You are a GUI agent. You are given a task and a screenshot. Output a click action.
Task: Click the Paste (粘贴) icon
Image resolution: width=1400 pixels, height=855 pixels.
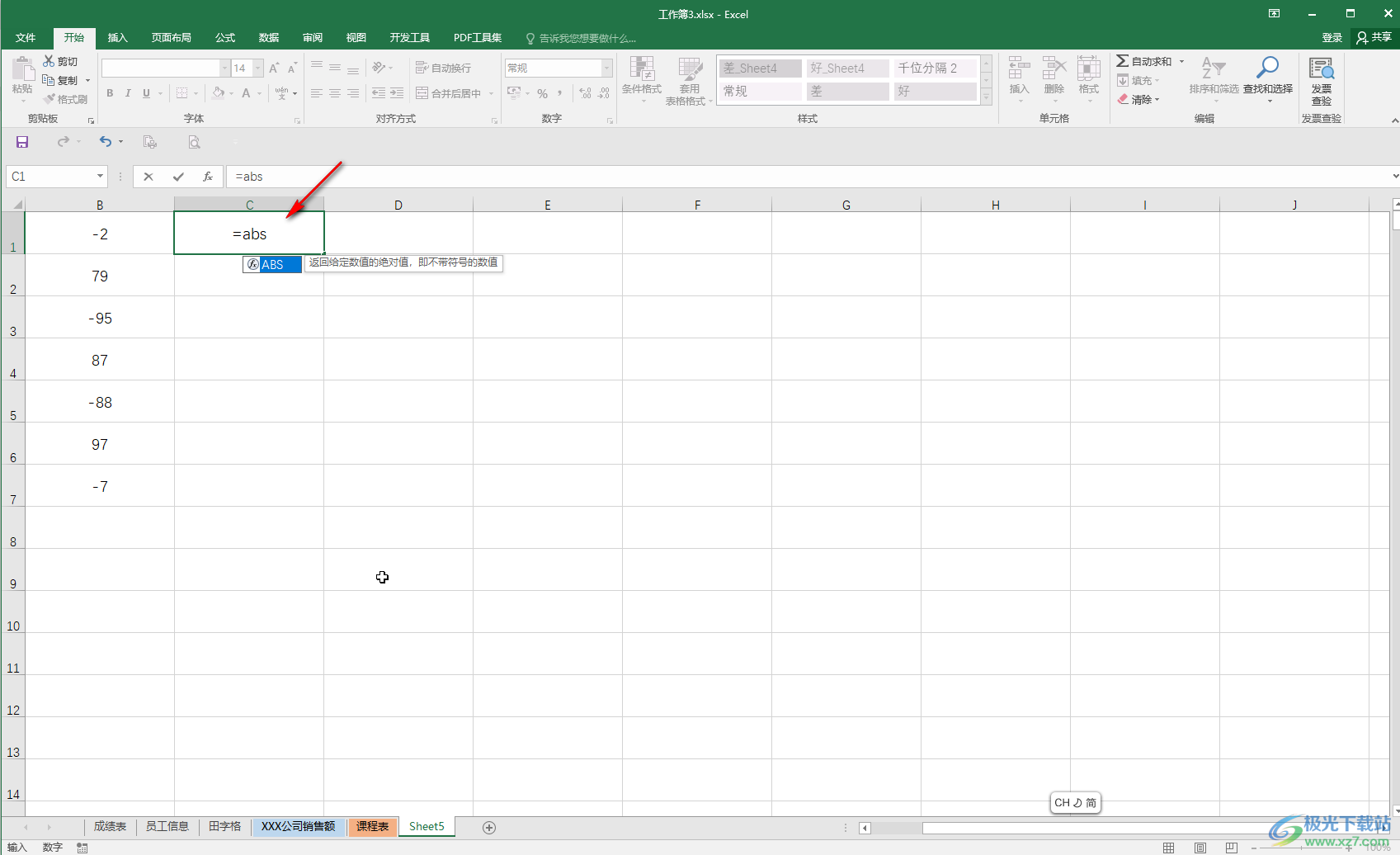pyautogui.click(x=22, y=70)
